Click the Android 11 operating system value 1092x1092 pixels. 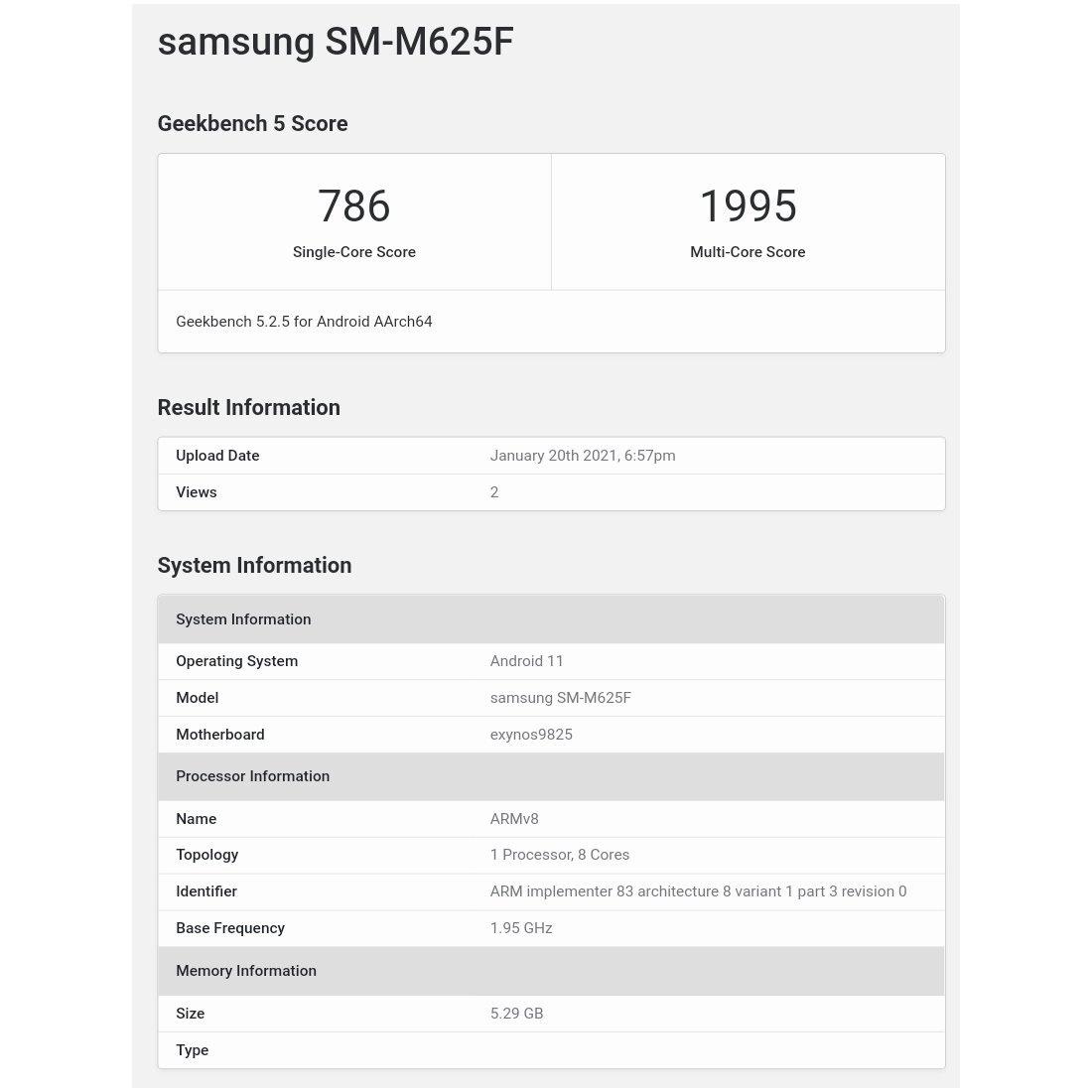pyautogui.click(x=526, y=661)
